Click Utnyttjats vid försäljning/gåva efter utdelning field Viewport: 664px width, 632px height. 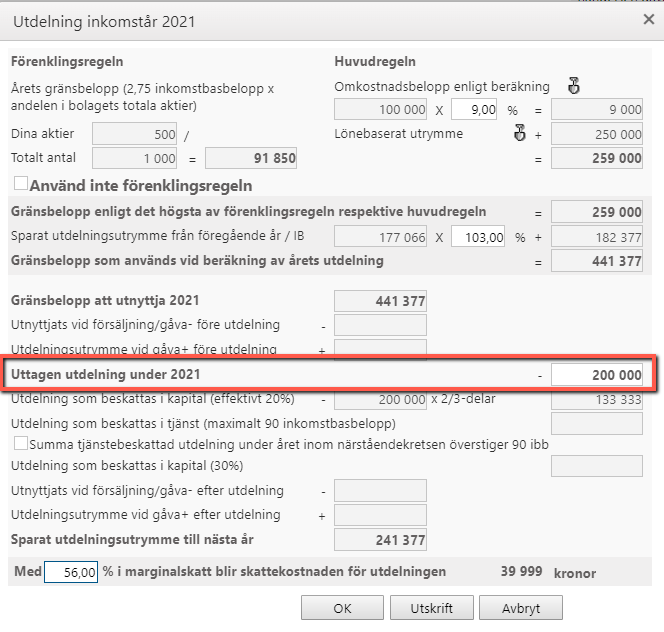pyautogui.click(x=380, y=491)
